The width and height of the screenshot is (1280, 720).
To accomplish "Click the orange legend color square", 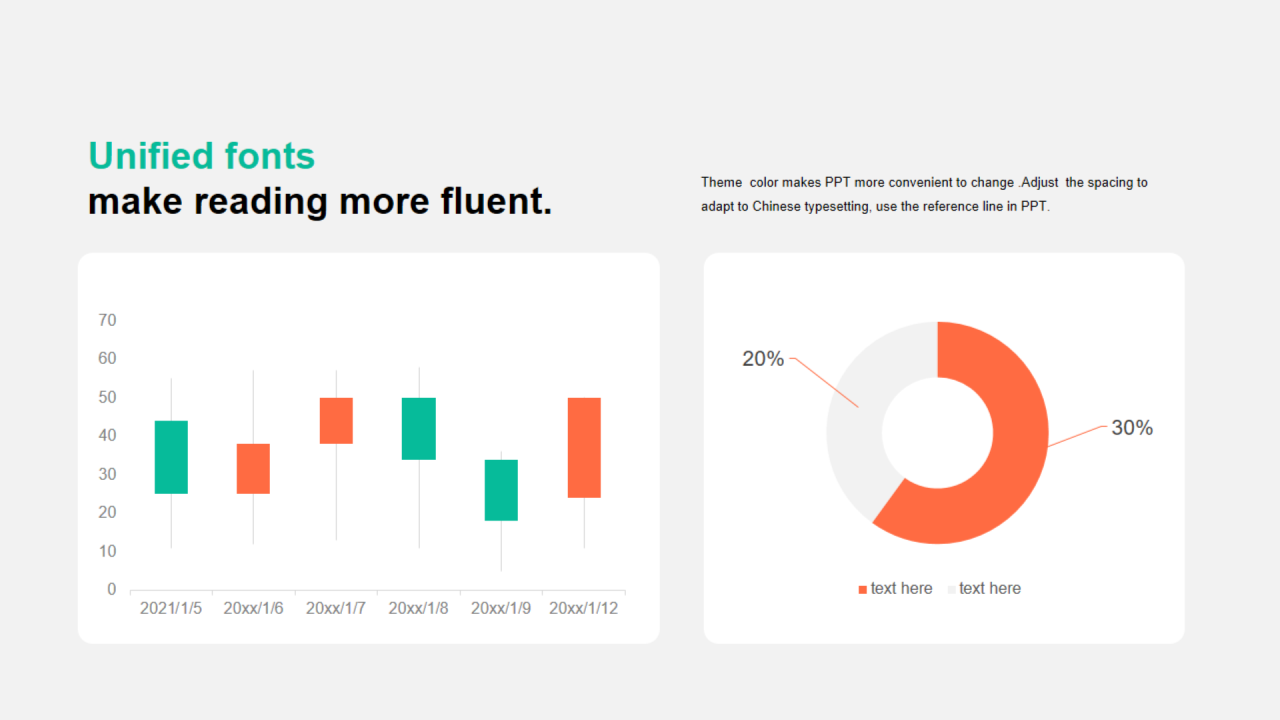I will point(863,590).
